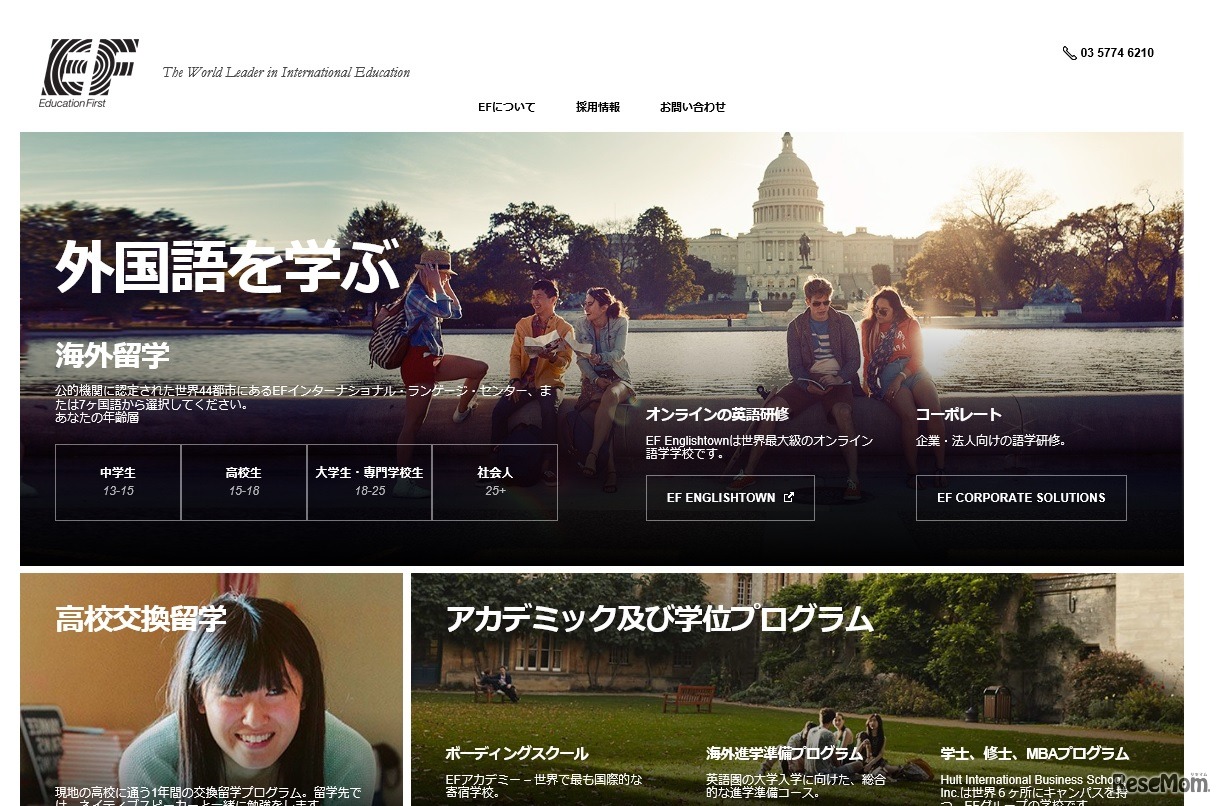
Task: Pick the 大学生・専門学校生 18-25 option
Action: [369, 482]
